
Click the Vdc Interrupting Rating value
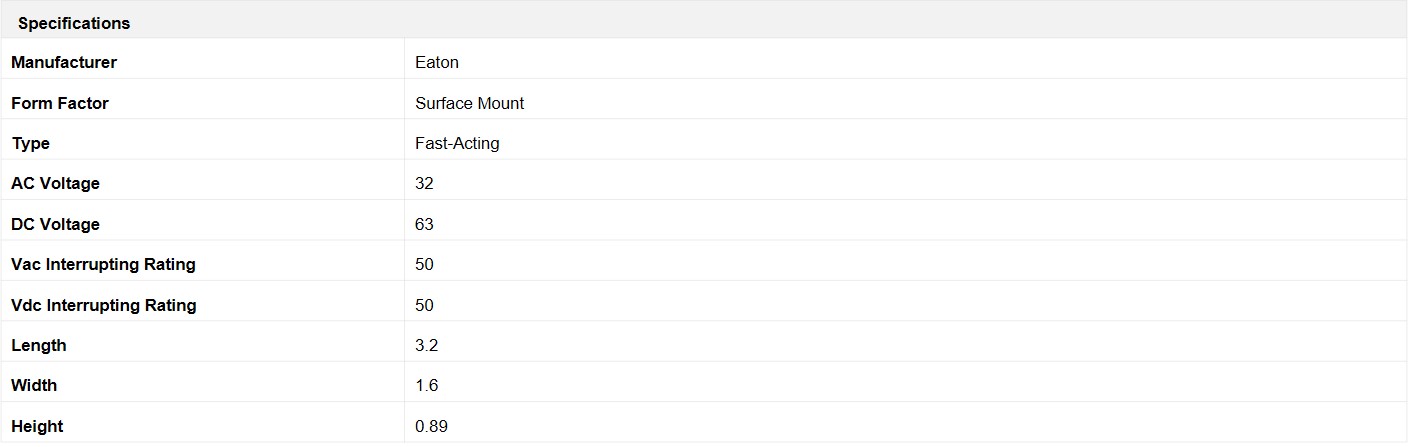pos(425,305)
